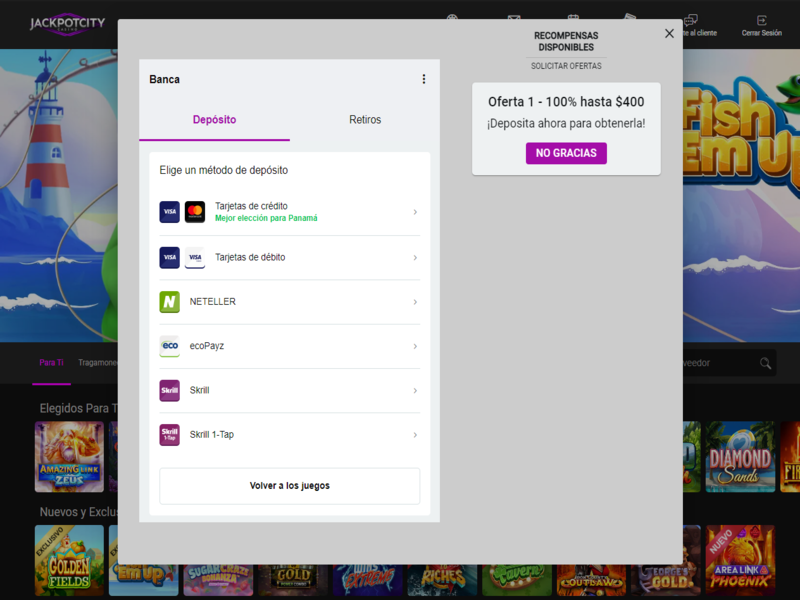
Task: Click the search magnifier icon
Action: pyautogui.click(x=765, y=363)
